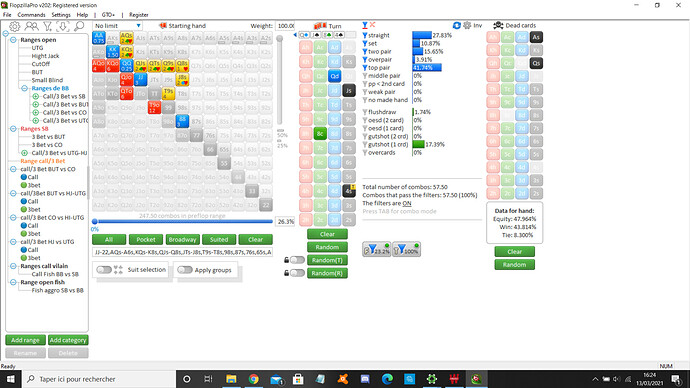Click the magnifier search icon above range tree

pos(79,26)
